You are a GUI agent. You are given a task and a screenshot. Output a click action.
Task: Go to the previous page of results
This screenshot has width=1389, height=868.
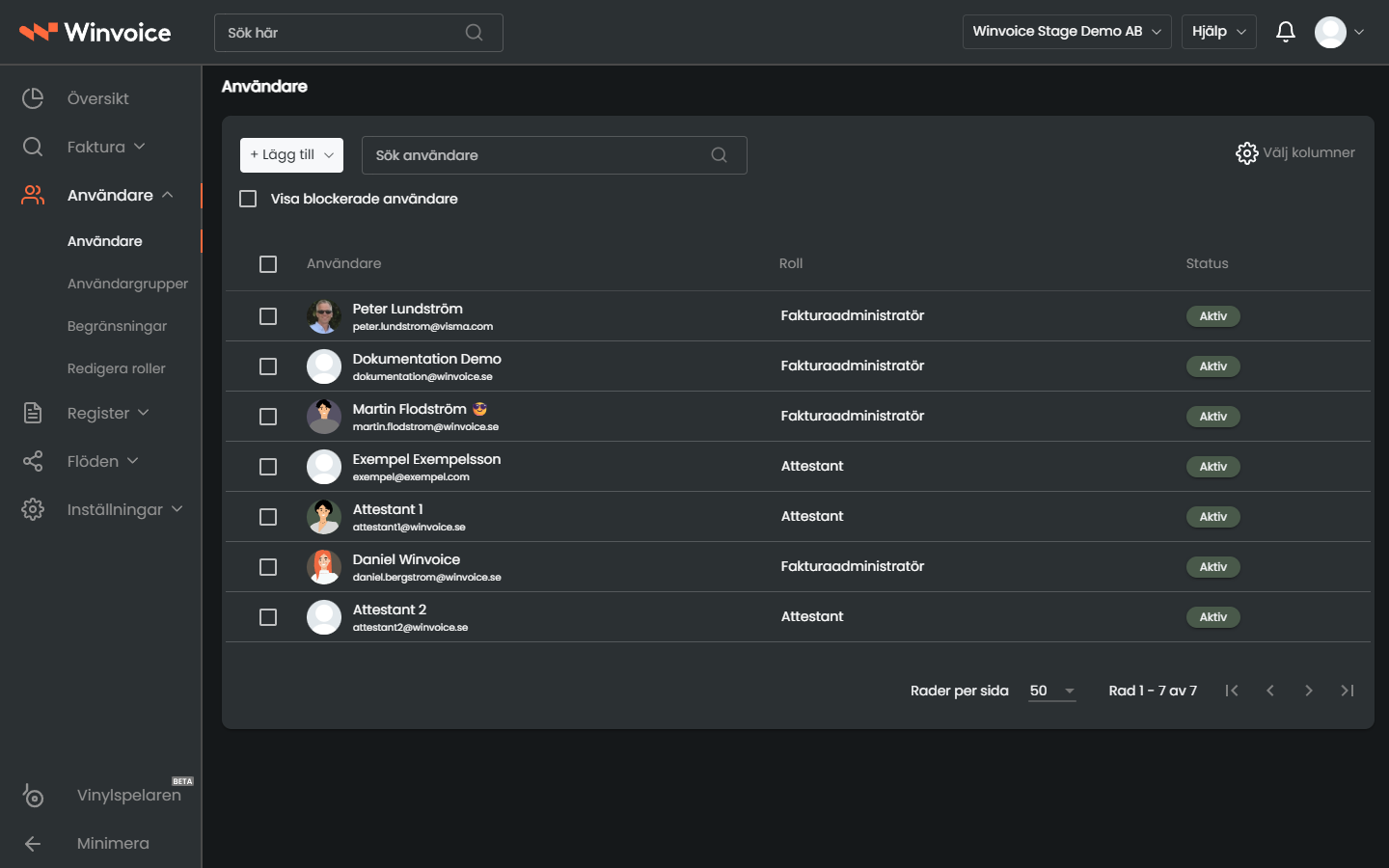tap(1270, 691)
